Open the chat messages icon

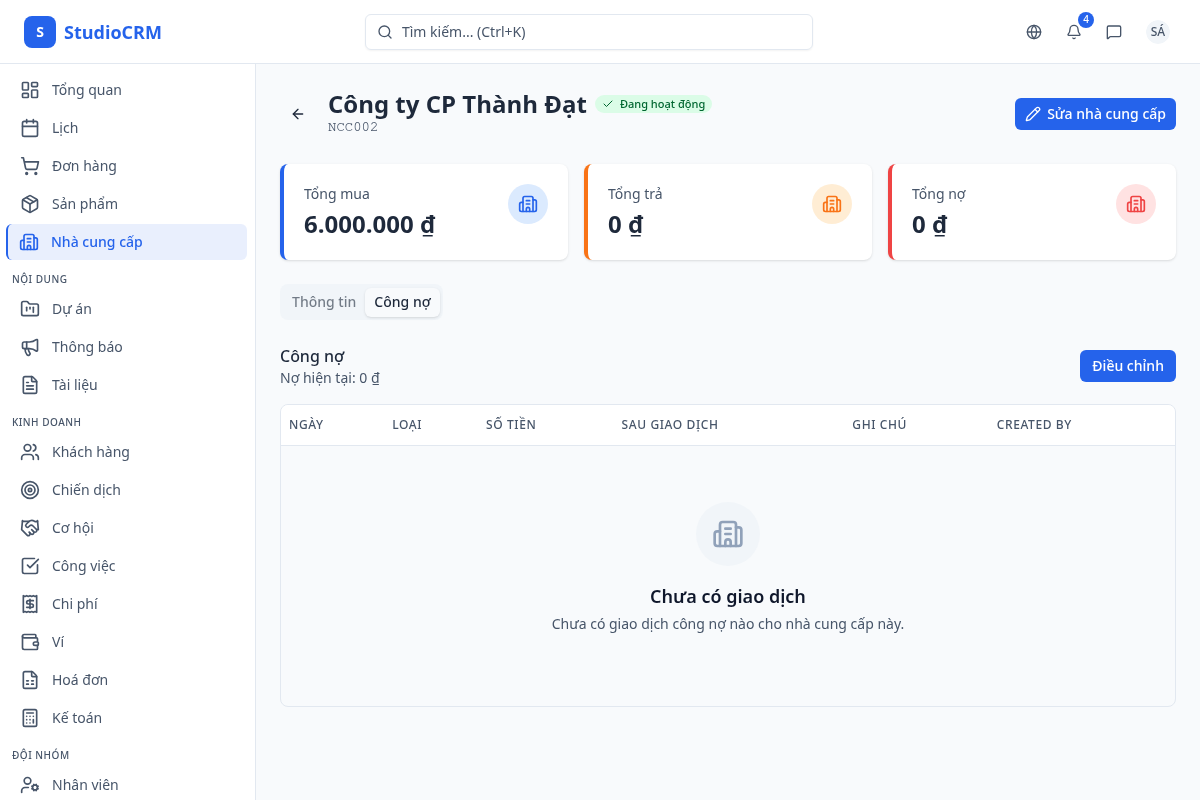tap(1114, 32)
